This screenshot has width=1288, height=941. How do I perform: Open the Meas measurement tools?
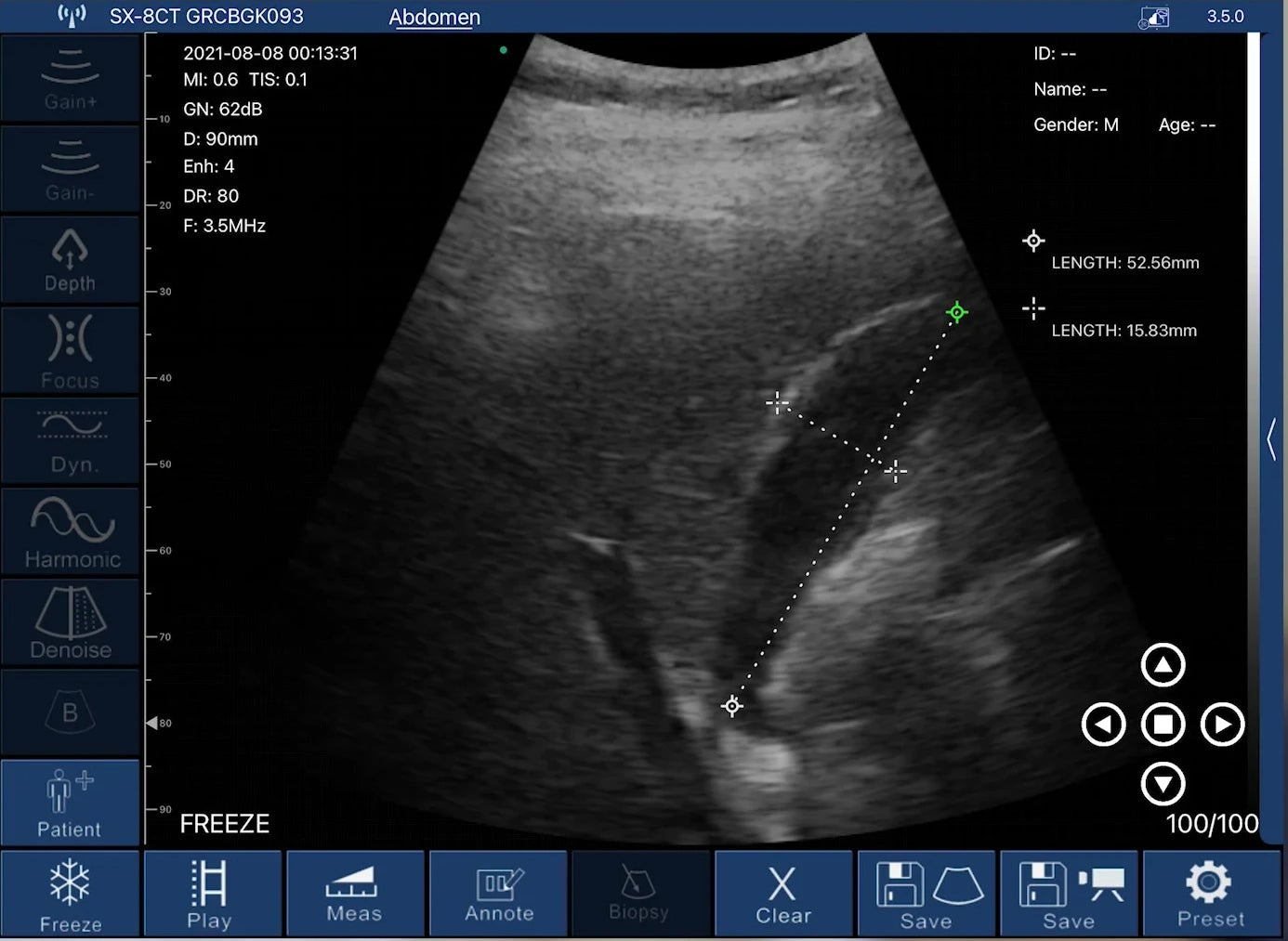[355, 894]
